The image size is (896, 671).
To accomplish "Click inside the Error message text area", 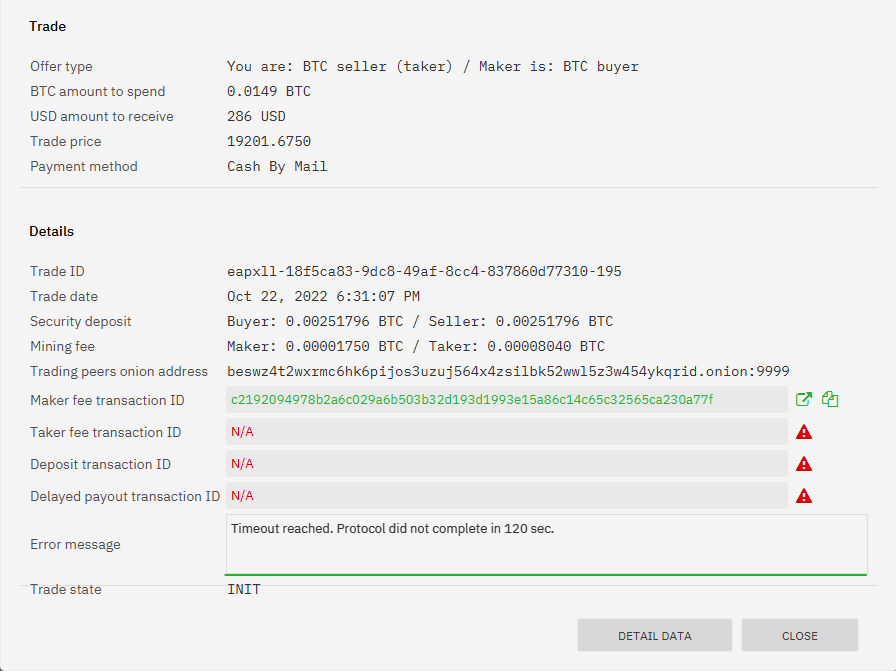I will click(x=546, y=544).
